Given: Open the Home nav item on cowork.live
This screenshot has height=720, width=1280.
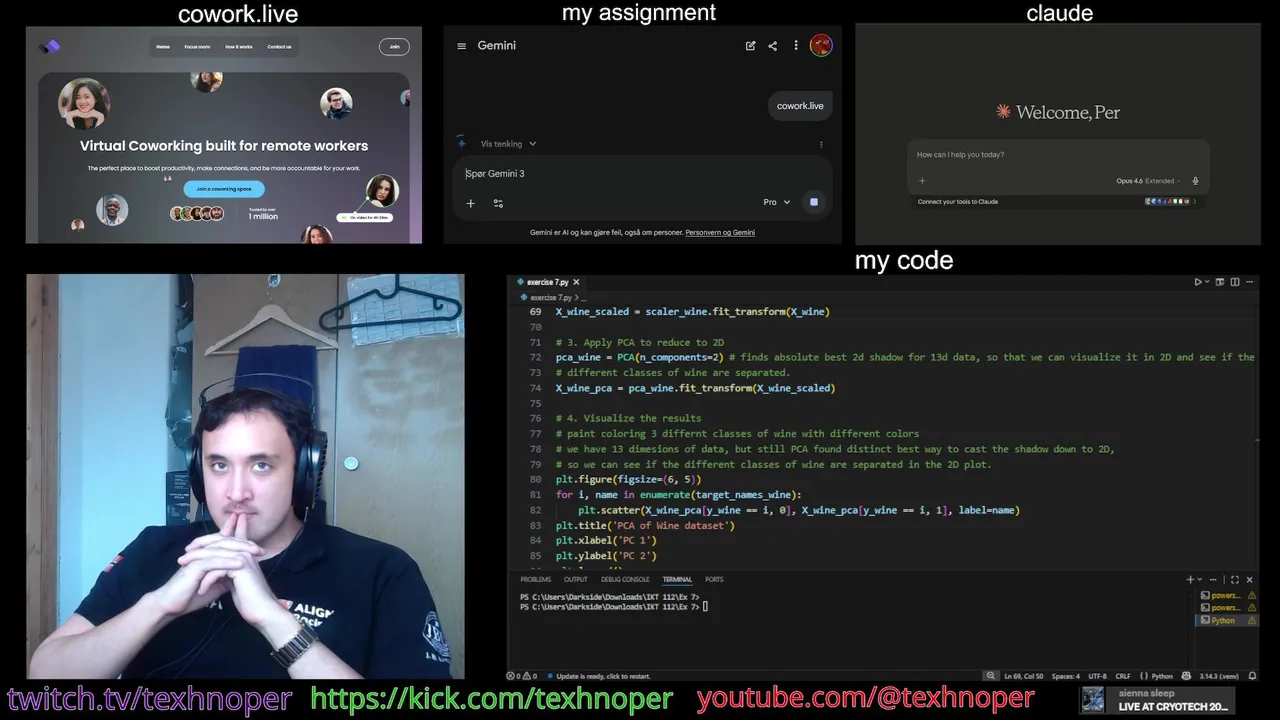Looking at the screenshot, I should [163, 46].
